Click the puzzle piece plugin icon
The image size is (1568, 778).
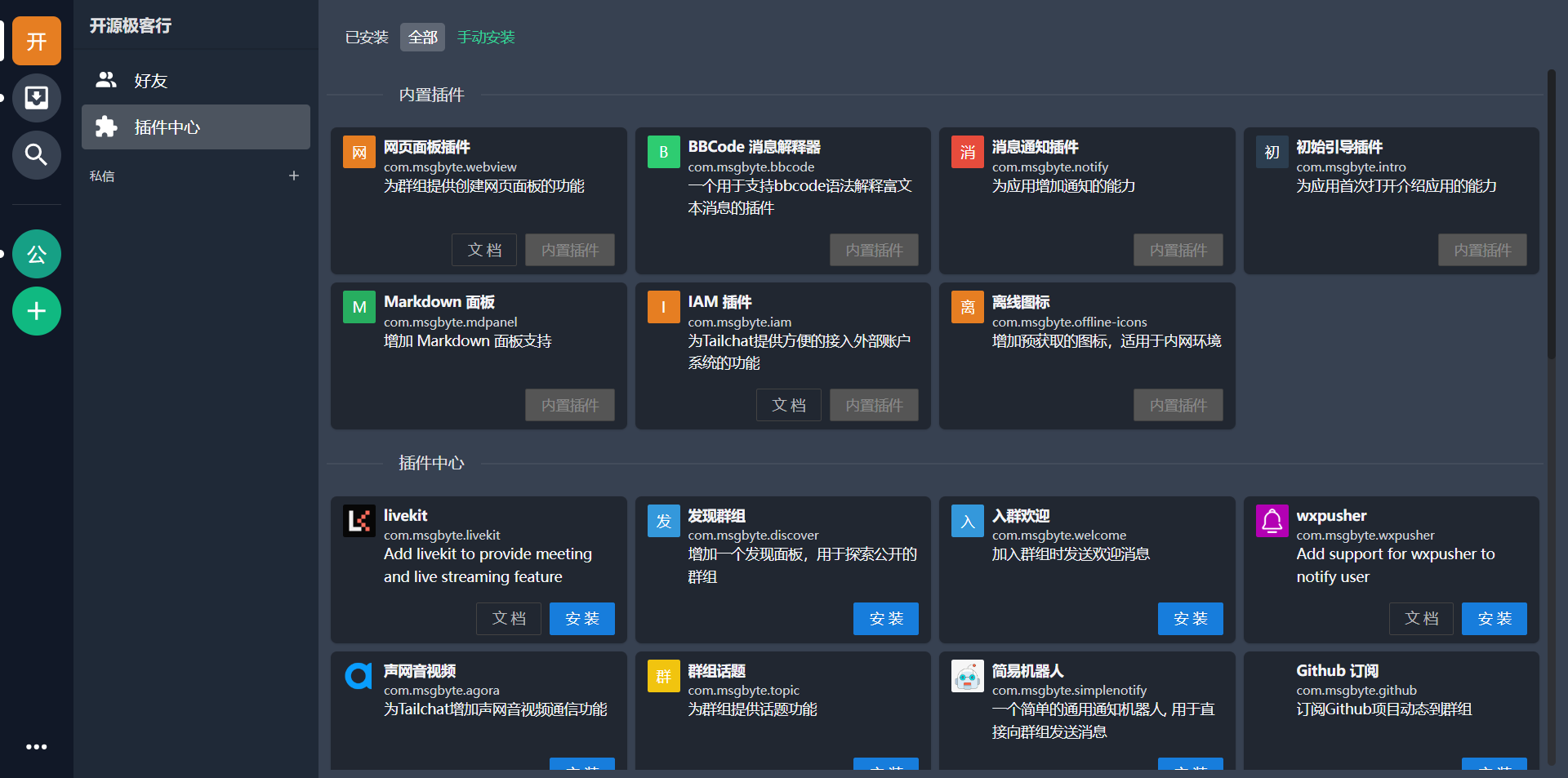click(106, 127)
